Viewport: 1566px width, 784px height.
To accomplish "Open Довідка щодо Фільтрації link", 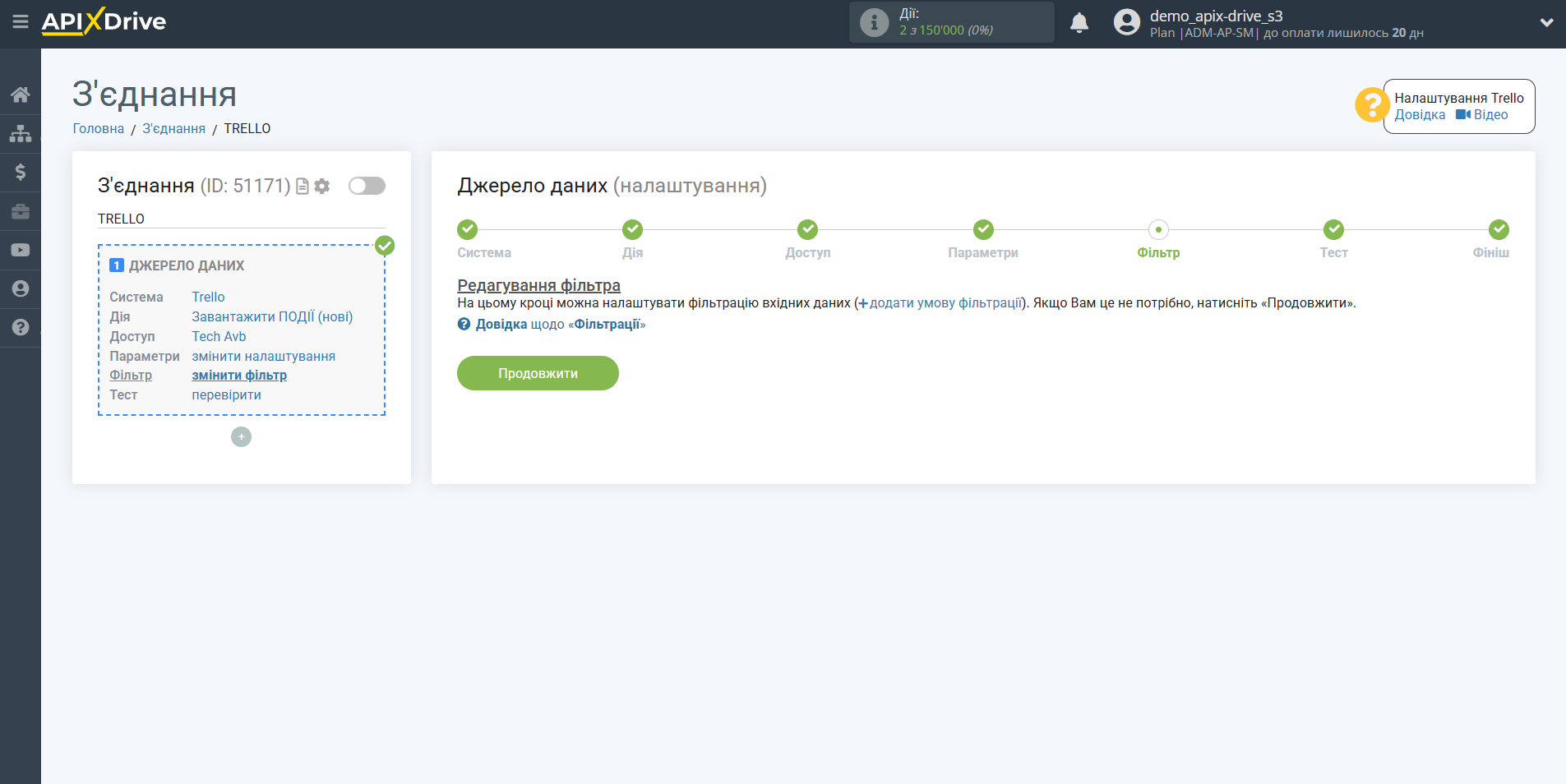I will coord(552,325).
